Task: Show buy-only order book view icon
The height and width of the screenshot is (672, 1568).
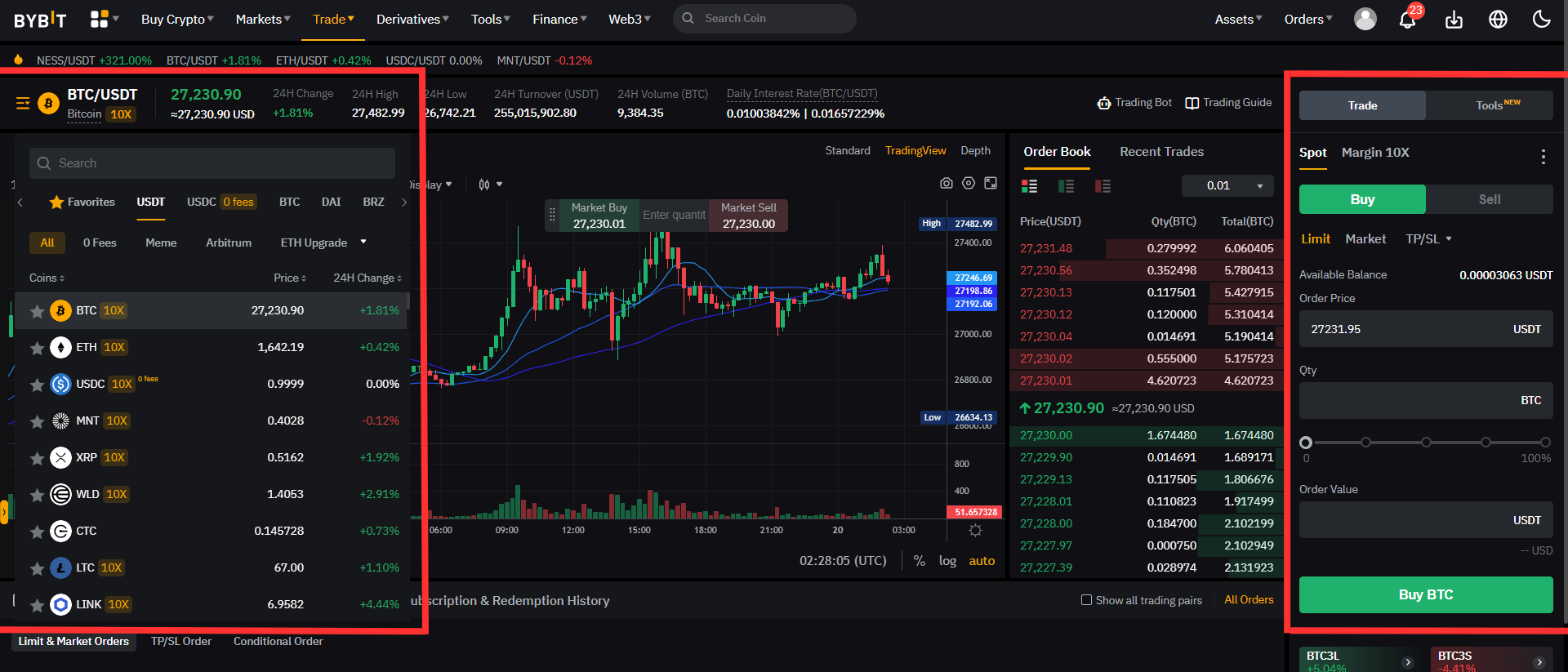Action: [1066, 186]
